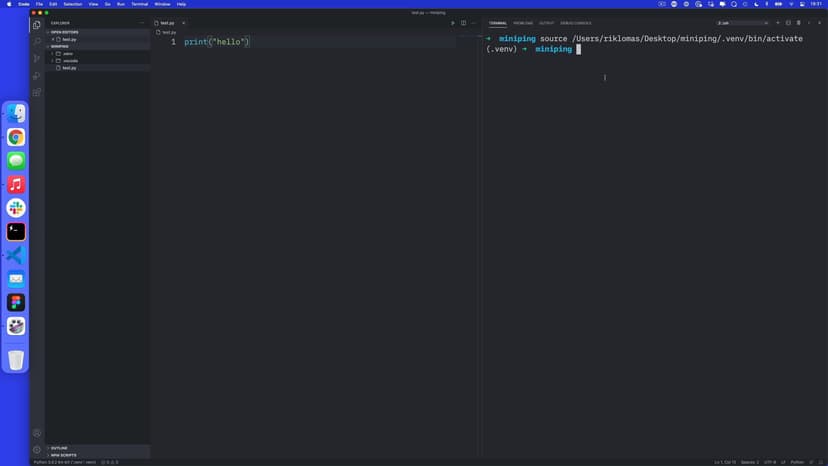Viewport: 828px width, 466px height.
Task: Create a new terminal with plus icon
Action: pos(777,23)
